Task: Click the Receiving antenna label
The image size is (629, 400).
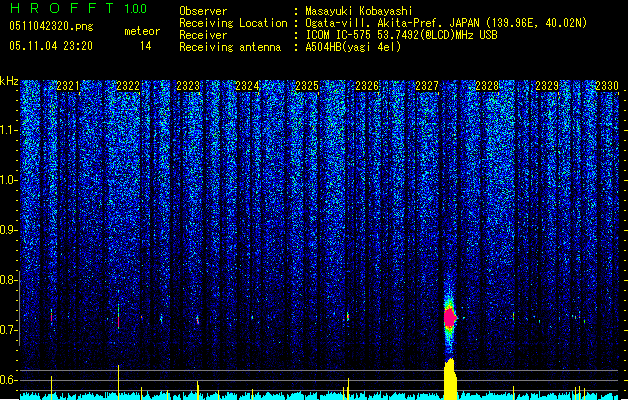Action: (230, 47)
